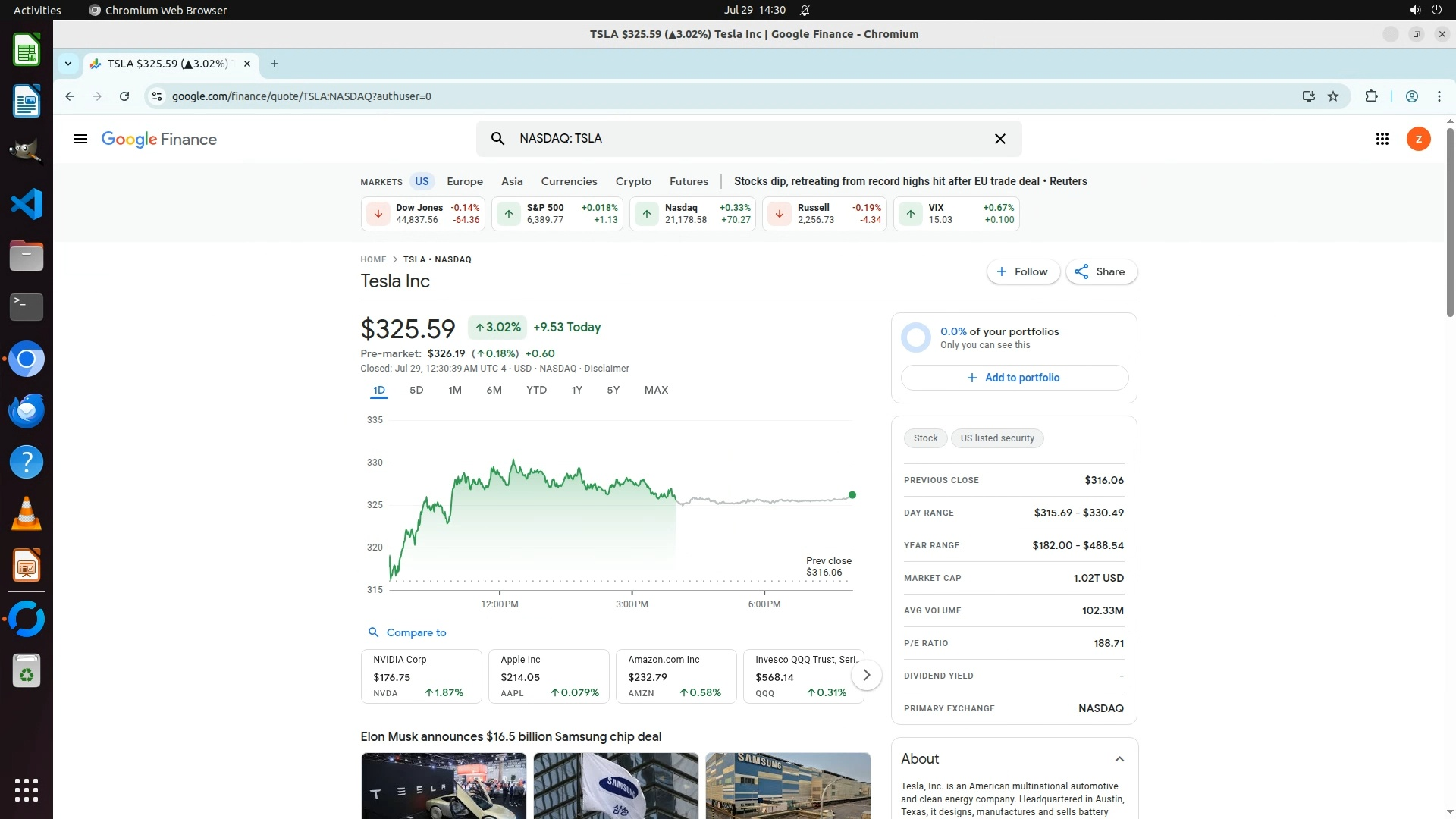Switch chart to 5Y range

[613, 390]
